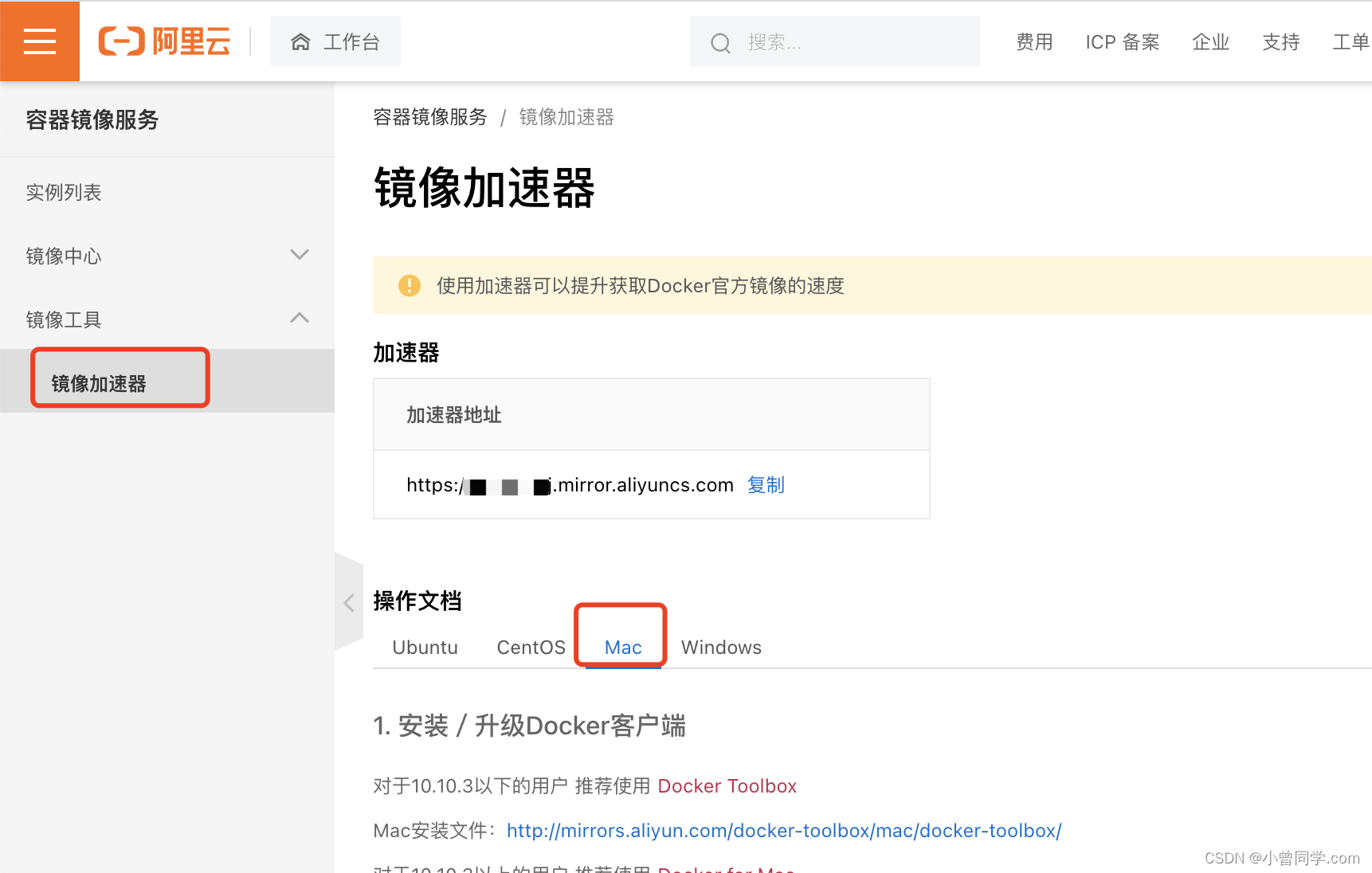Click the Aliyun 阿里云 logo
The image size is (1372, 873).
pos(164,41)
